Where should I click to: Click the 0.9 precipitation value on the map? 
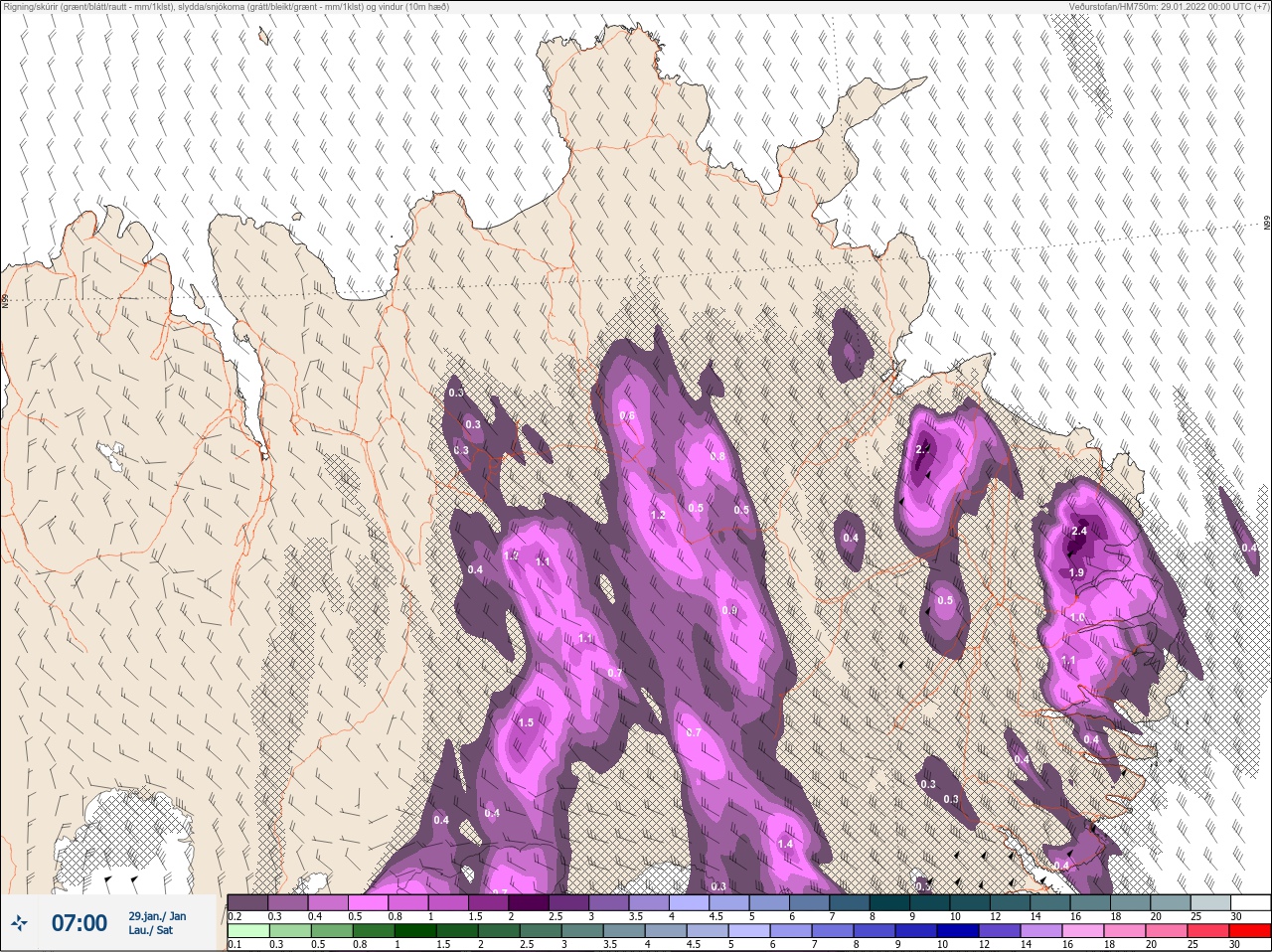tap(730, 610)
